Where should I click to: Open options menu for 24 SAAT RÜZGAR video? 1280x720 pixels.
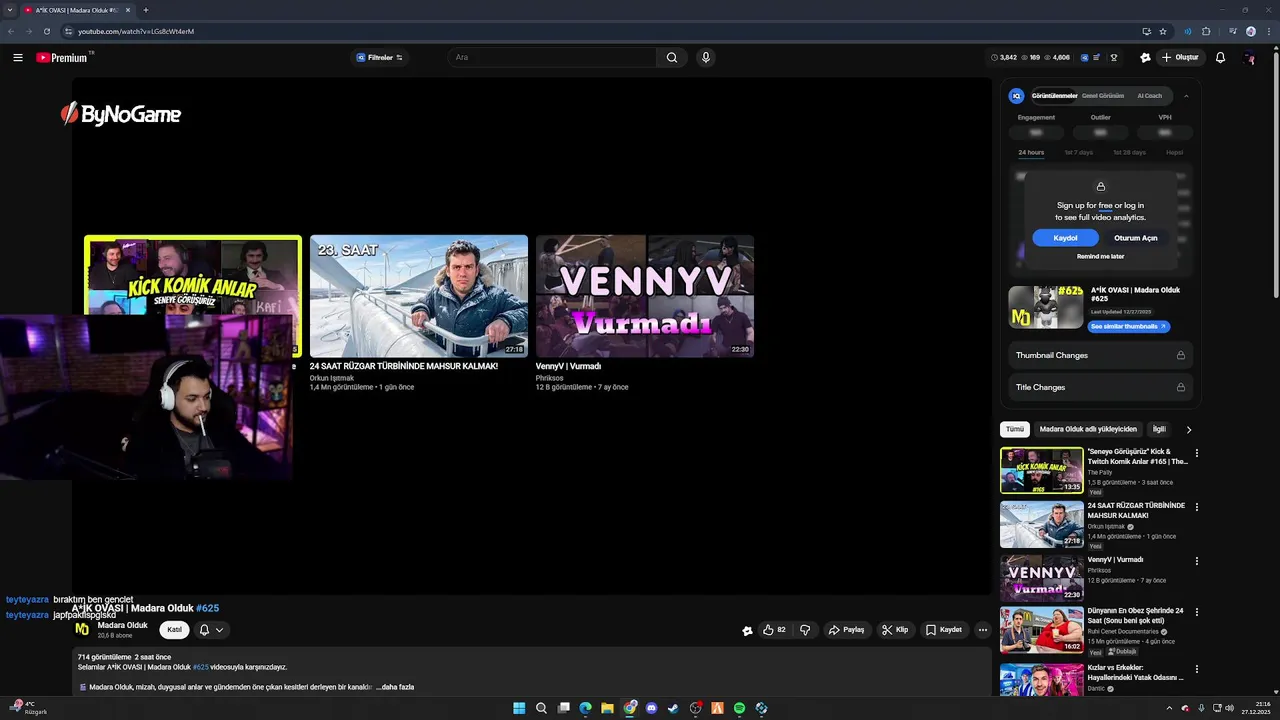pos(1197,507)
